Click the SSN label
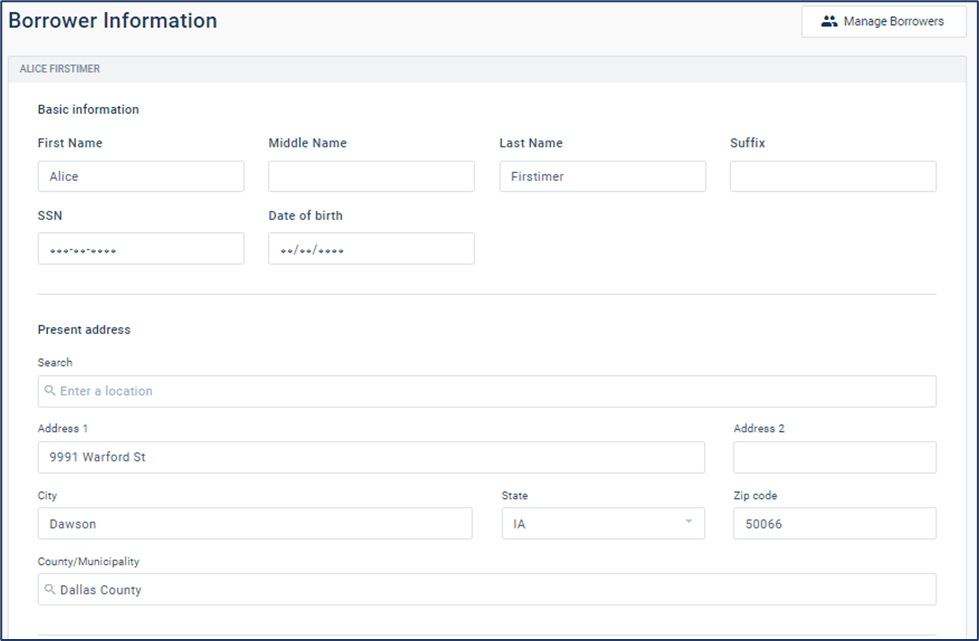979x641 pixels. pos(50,216)
